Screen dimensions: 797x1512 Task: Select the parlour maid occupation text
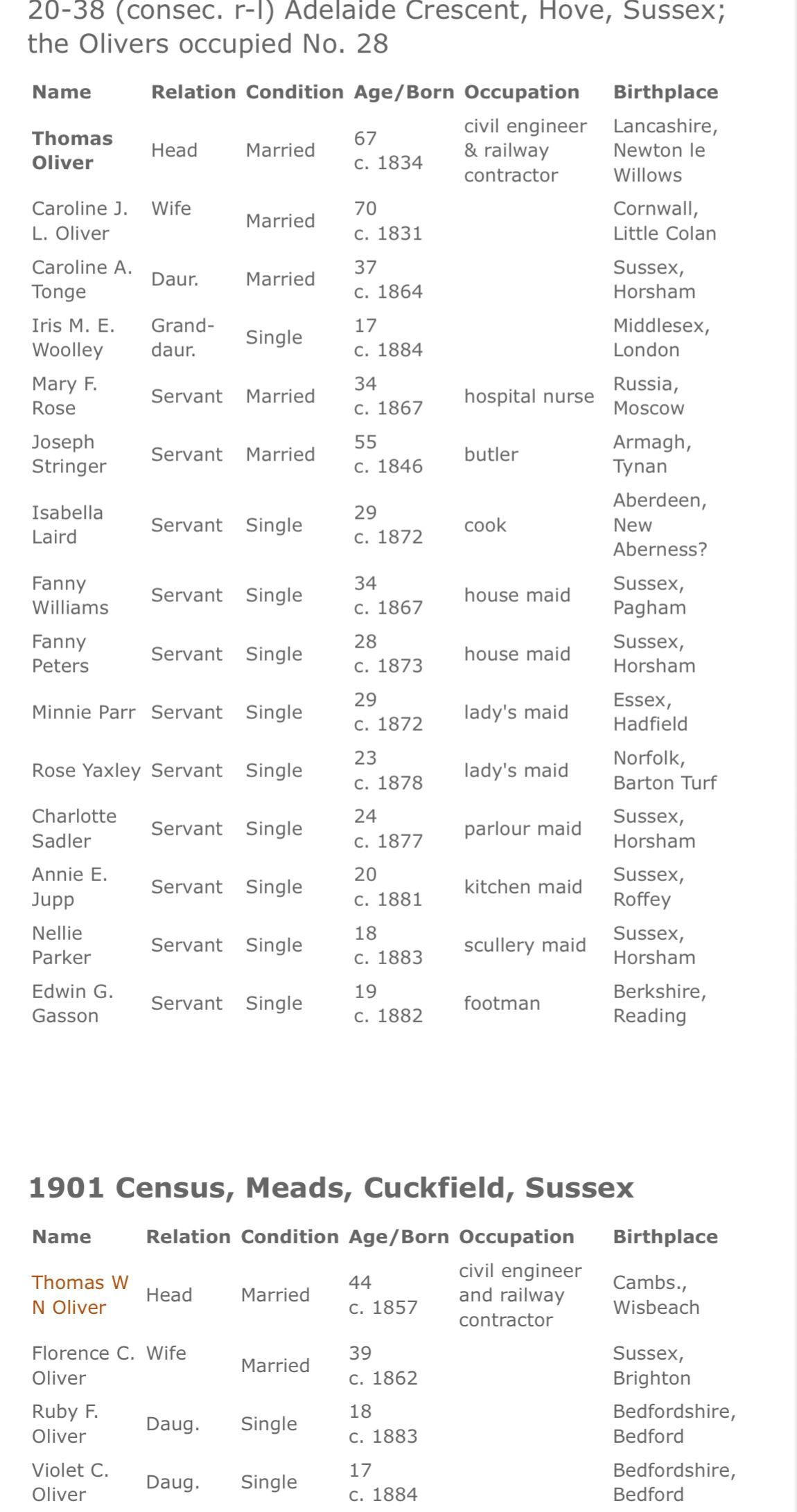click(x=522, y=828)
